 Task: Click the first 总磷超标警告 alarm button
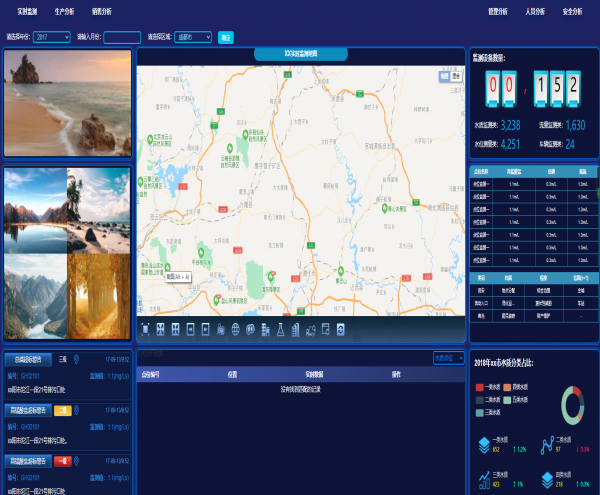pos(29,358)
